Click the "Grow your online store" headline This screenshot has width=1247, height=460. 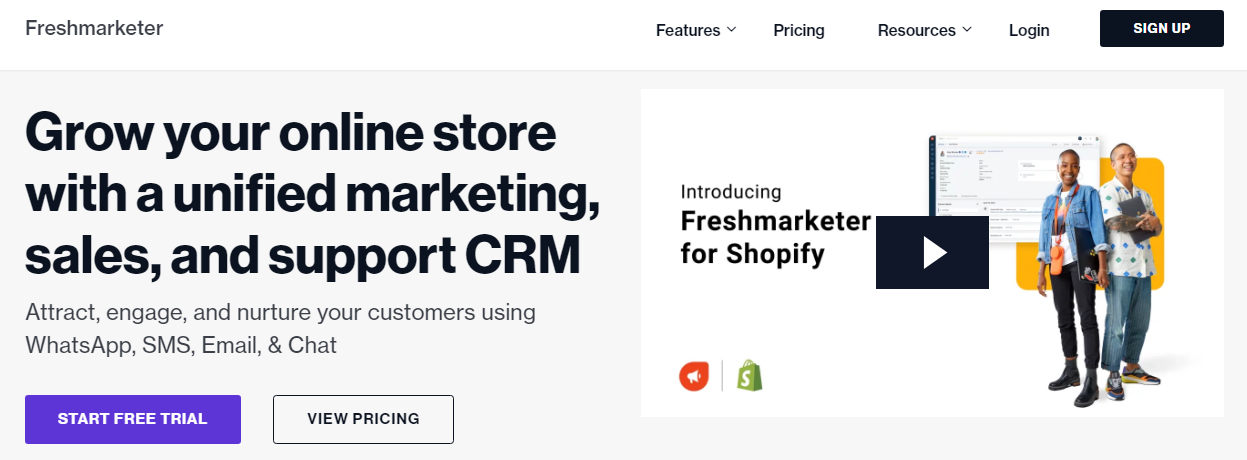tap(312, 195)
